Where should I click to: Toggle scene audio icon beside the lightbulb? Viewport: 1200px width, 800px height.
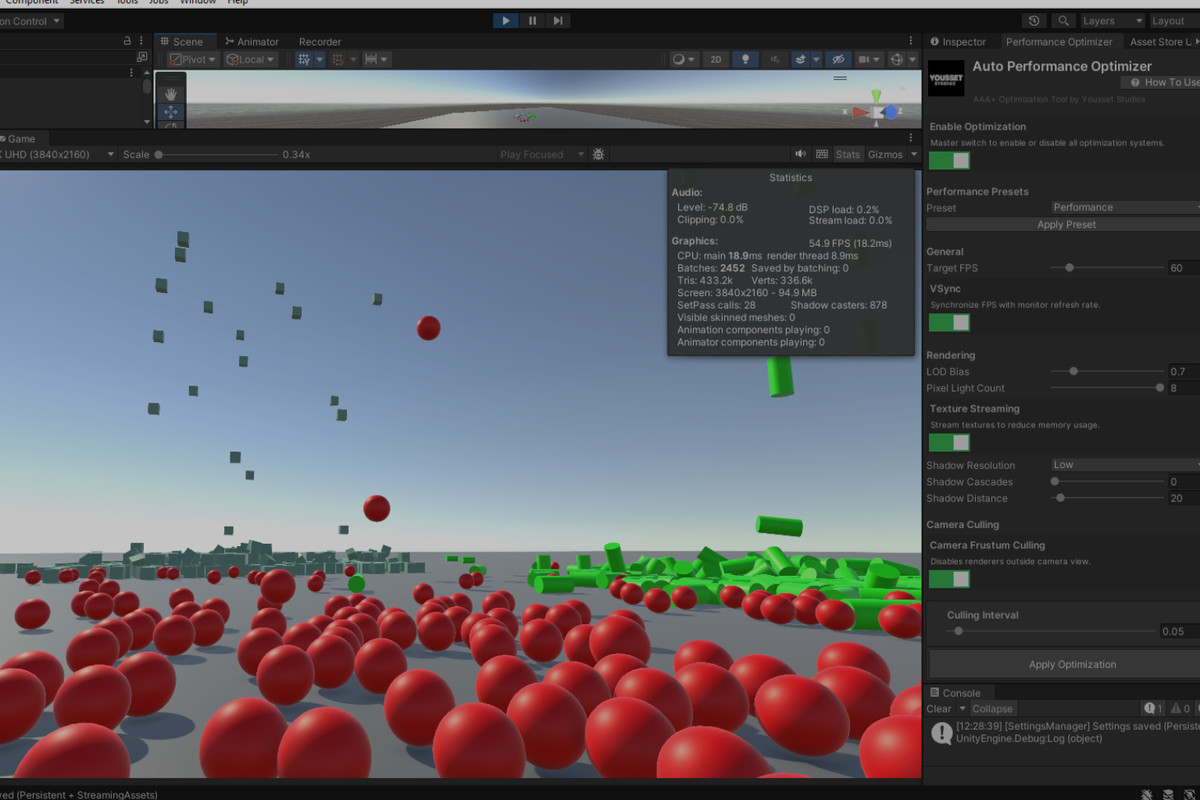775,59
